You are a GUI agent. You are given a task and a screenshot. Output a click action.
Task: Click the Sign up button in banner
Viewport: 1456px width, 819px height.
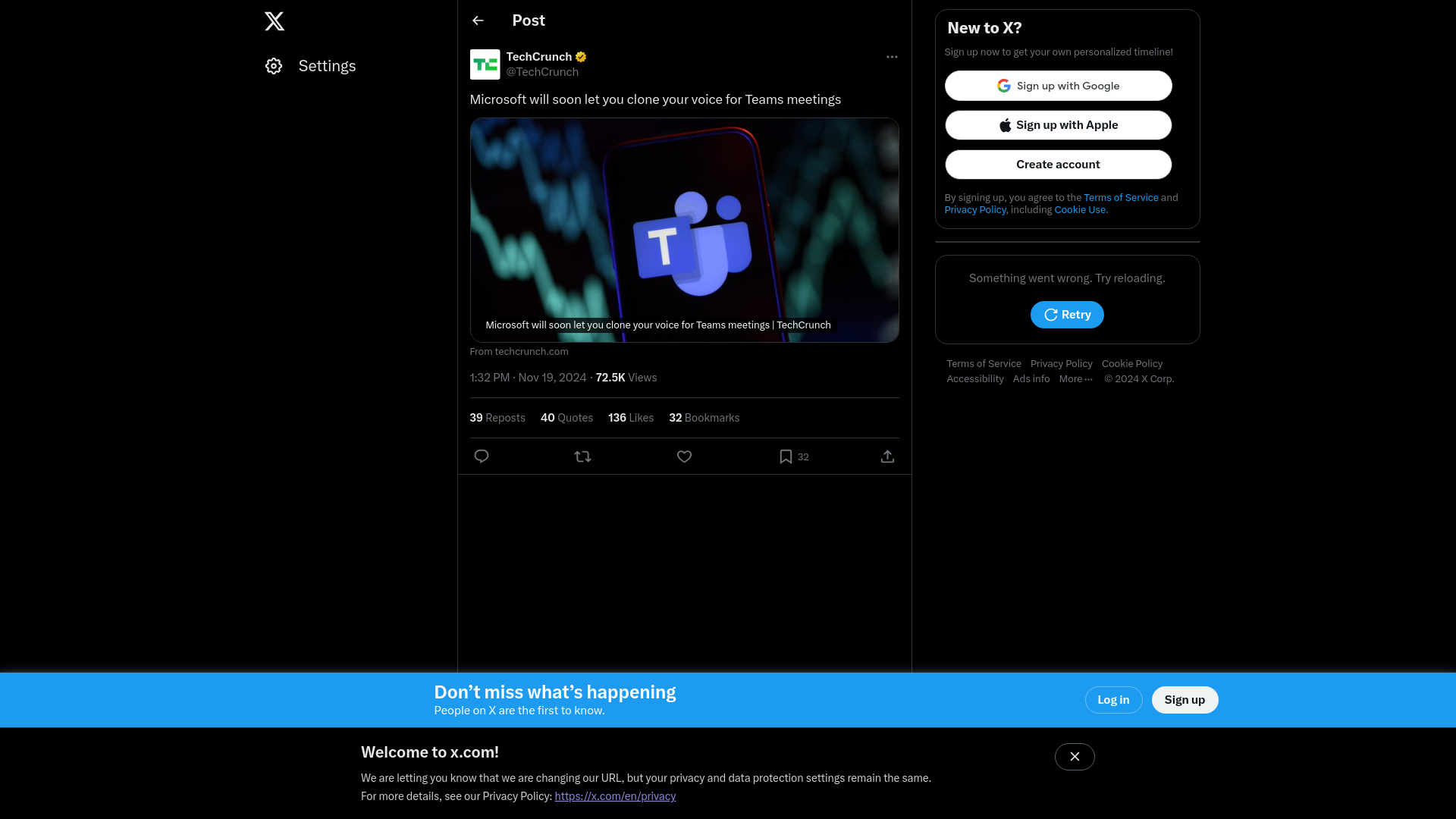coord(1185,699)
